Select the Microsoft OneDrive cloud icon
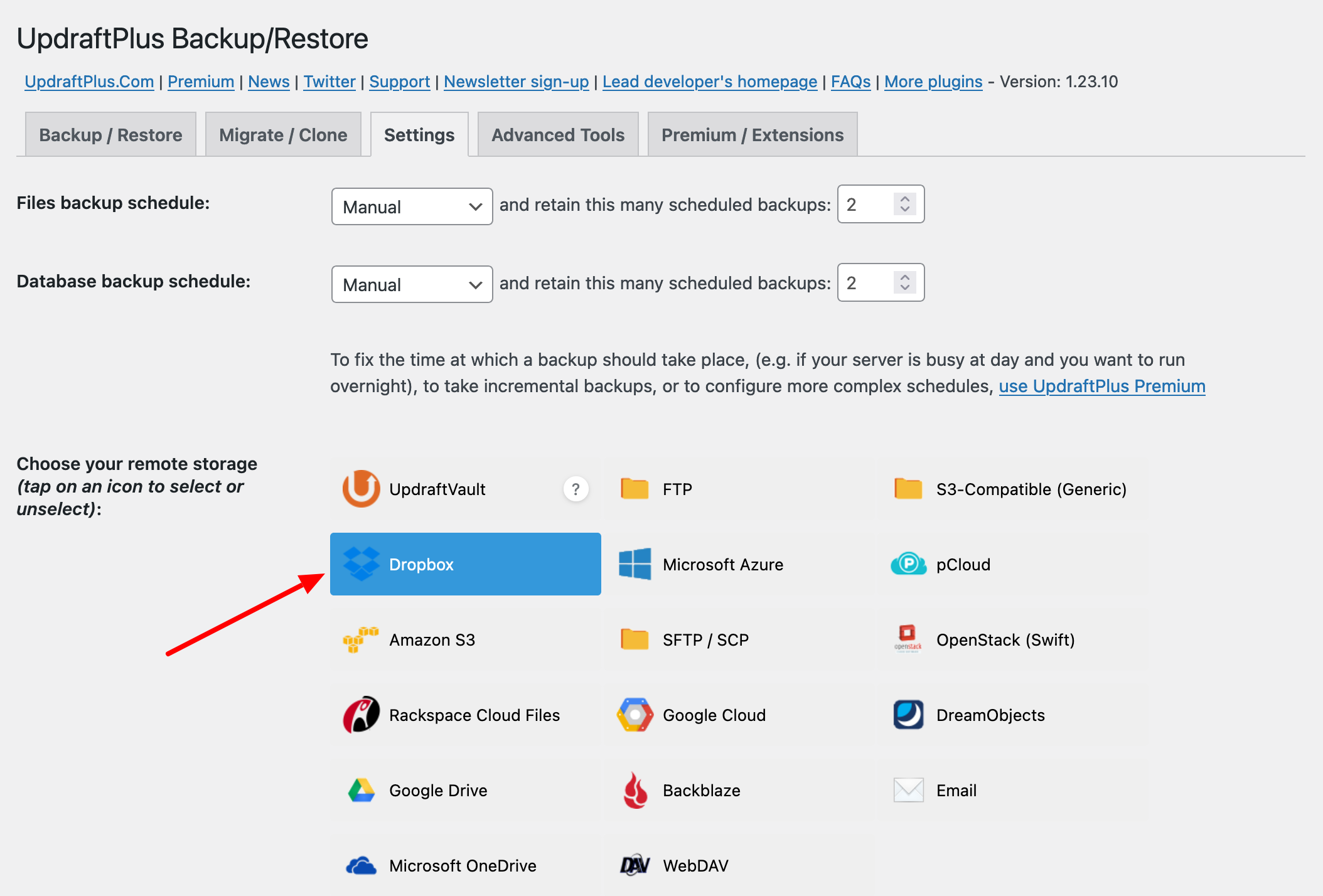 click(x=361, y=866)
